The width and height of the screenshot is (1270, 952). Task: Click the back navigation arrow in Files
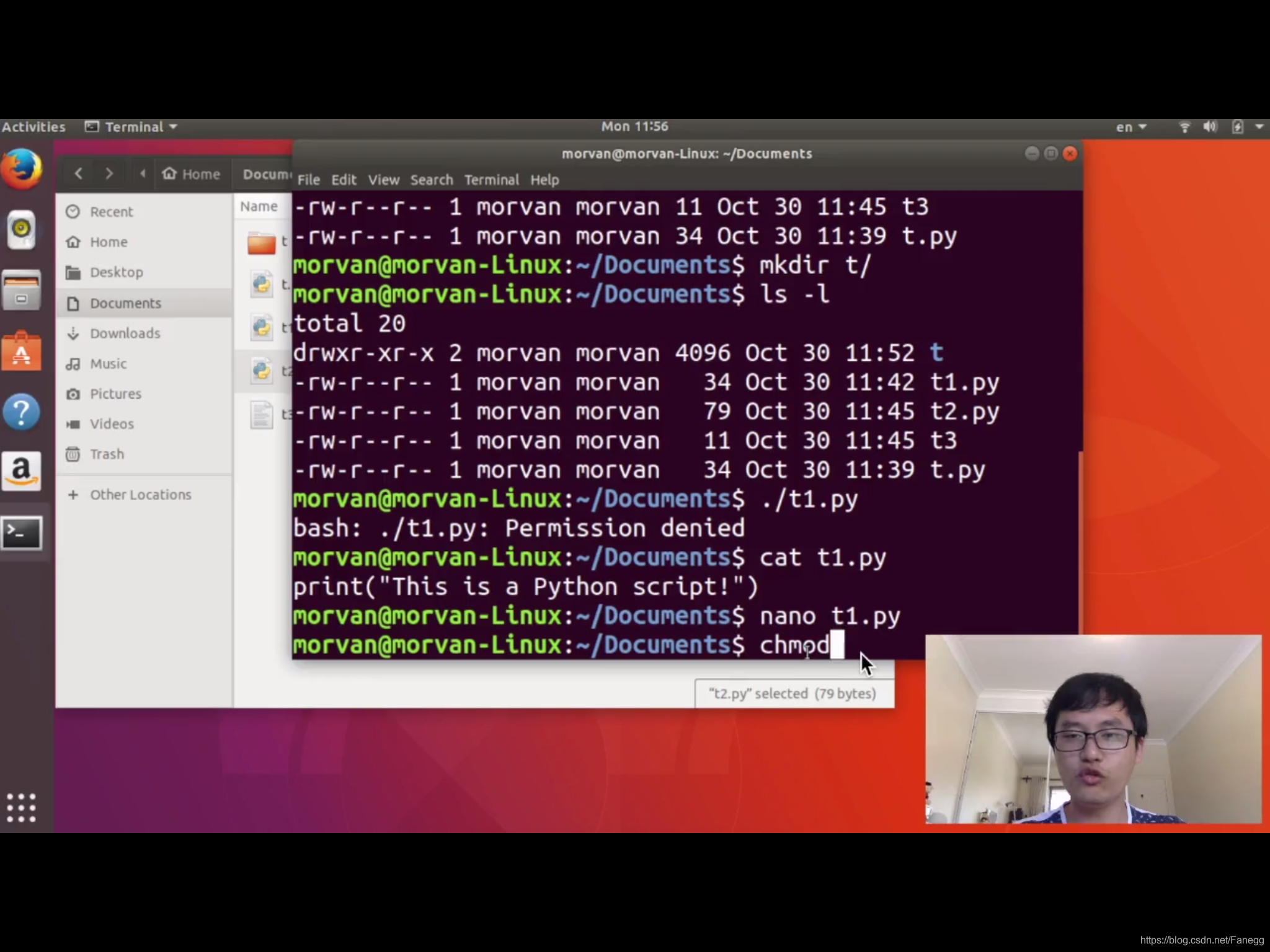click(x=78, y=173)
